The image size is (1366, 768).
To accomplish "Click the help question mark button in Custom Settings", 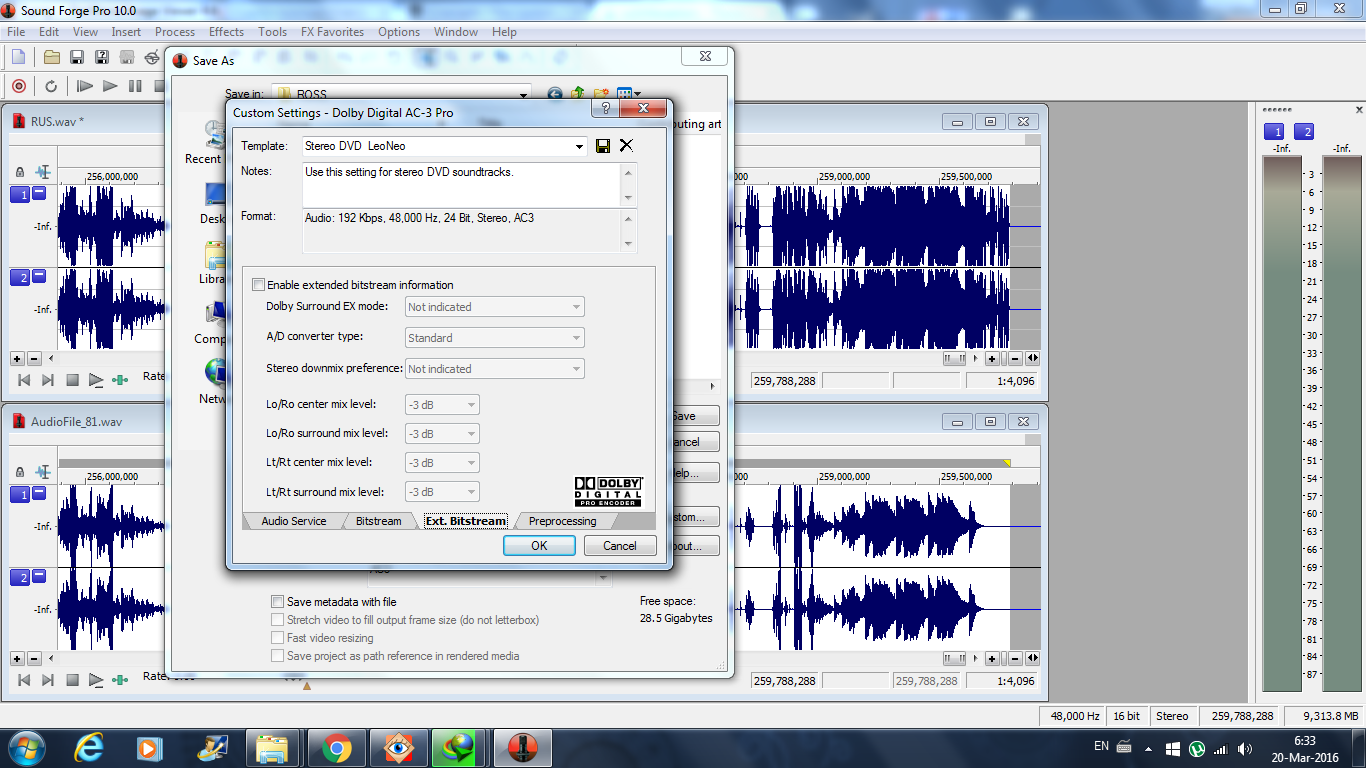I will [x=603, y=108].
